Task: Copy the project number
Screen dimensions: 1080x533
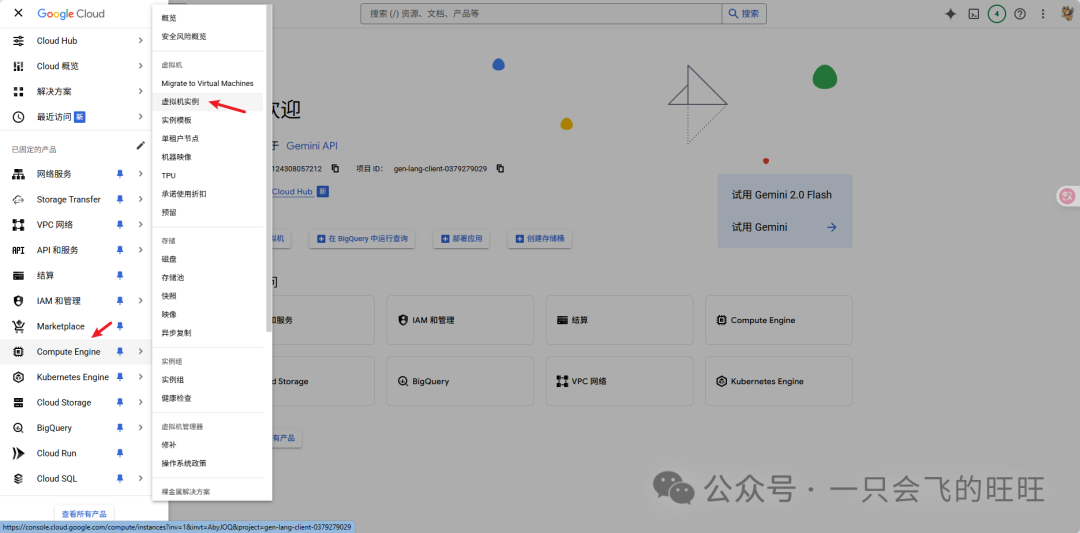Action: click(335, 169)
